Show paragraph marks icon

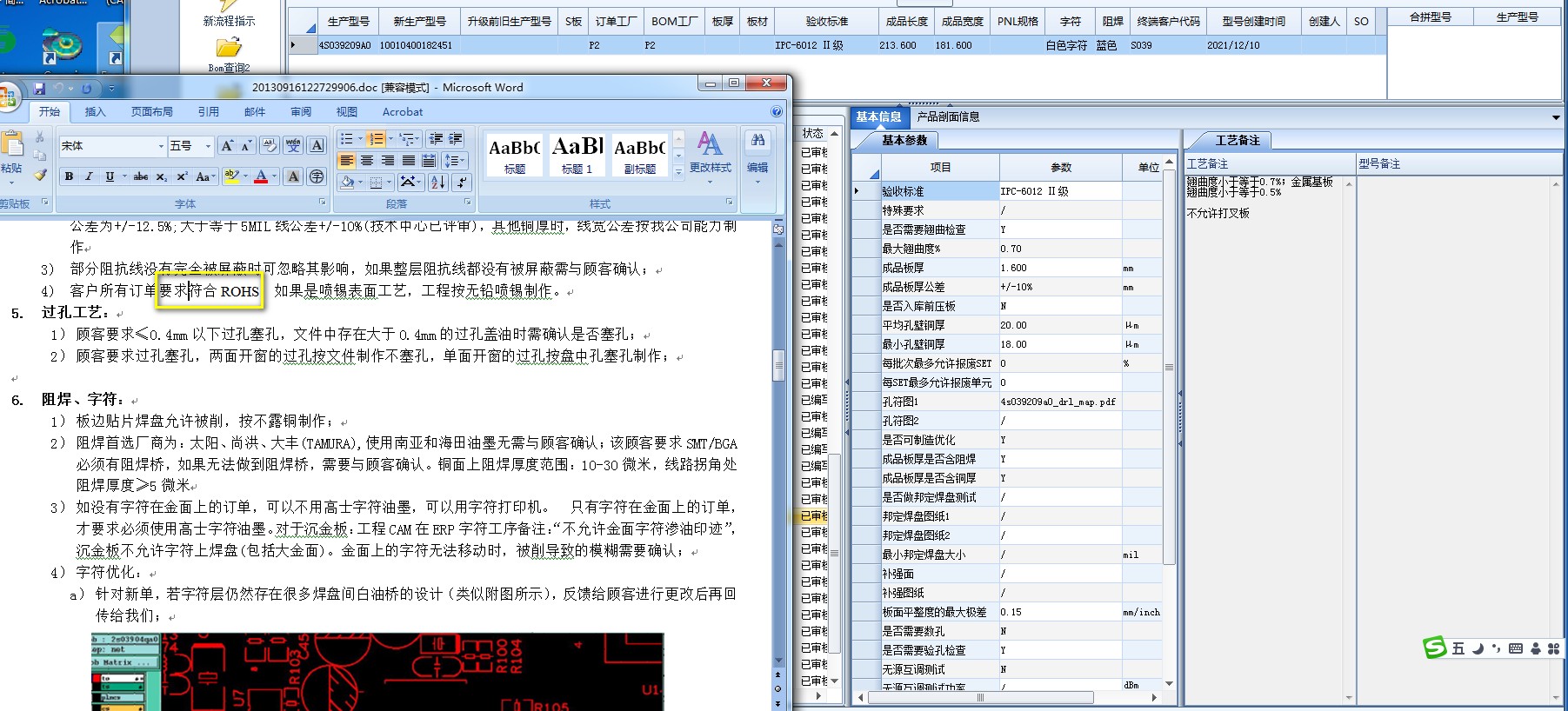click(x=462, y=182)
